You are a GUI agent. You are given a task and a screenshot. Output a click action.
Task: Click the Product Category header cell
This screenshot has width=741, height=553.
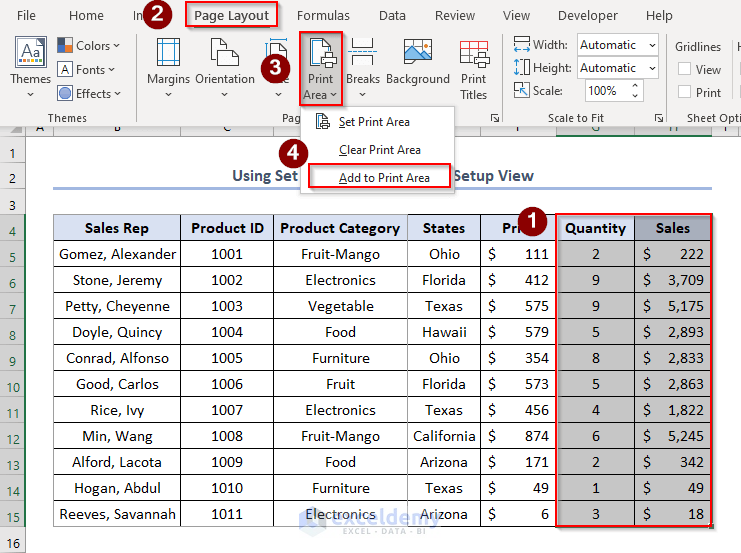340,228
